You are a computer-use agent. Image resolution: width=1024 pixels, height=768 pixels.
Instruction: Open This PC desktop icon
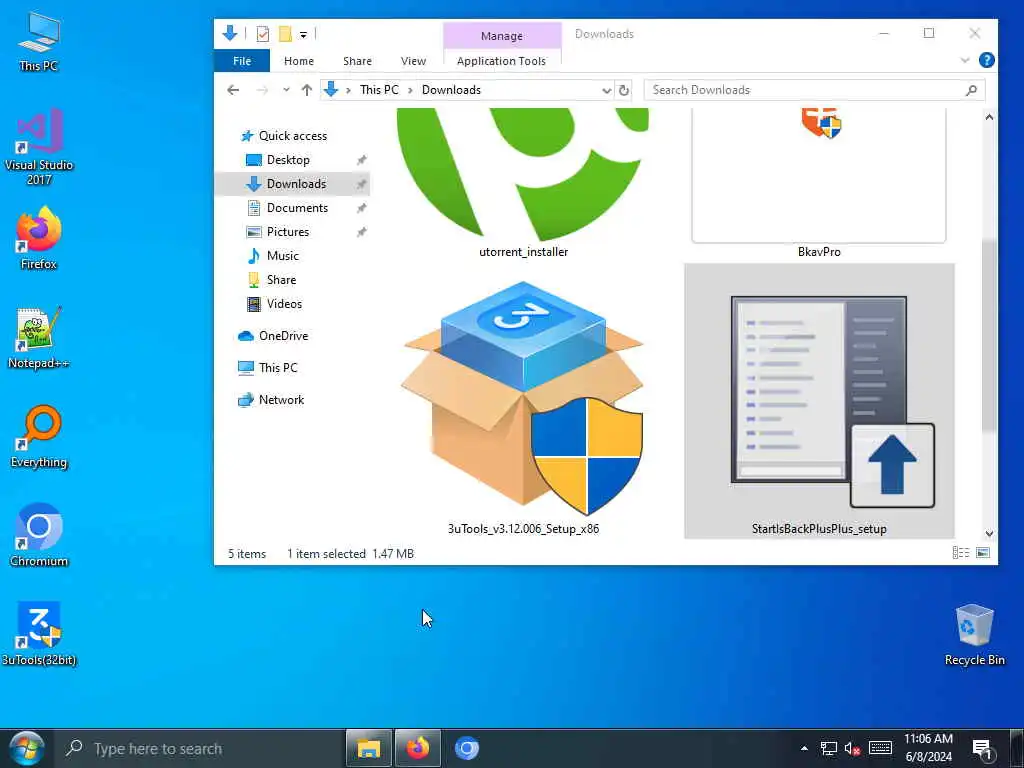click(x=39, y=40)
